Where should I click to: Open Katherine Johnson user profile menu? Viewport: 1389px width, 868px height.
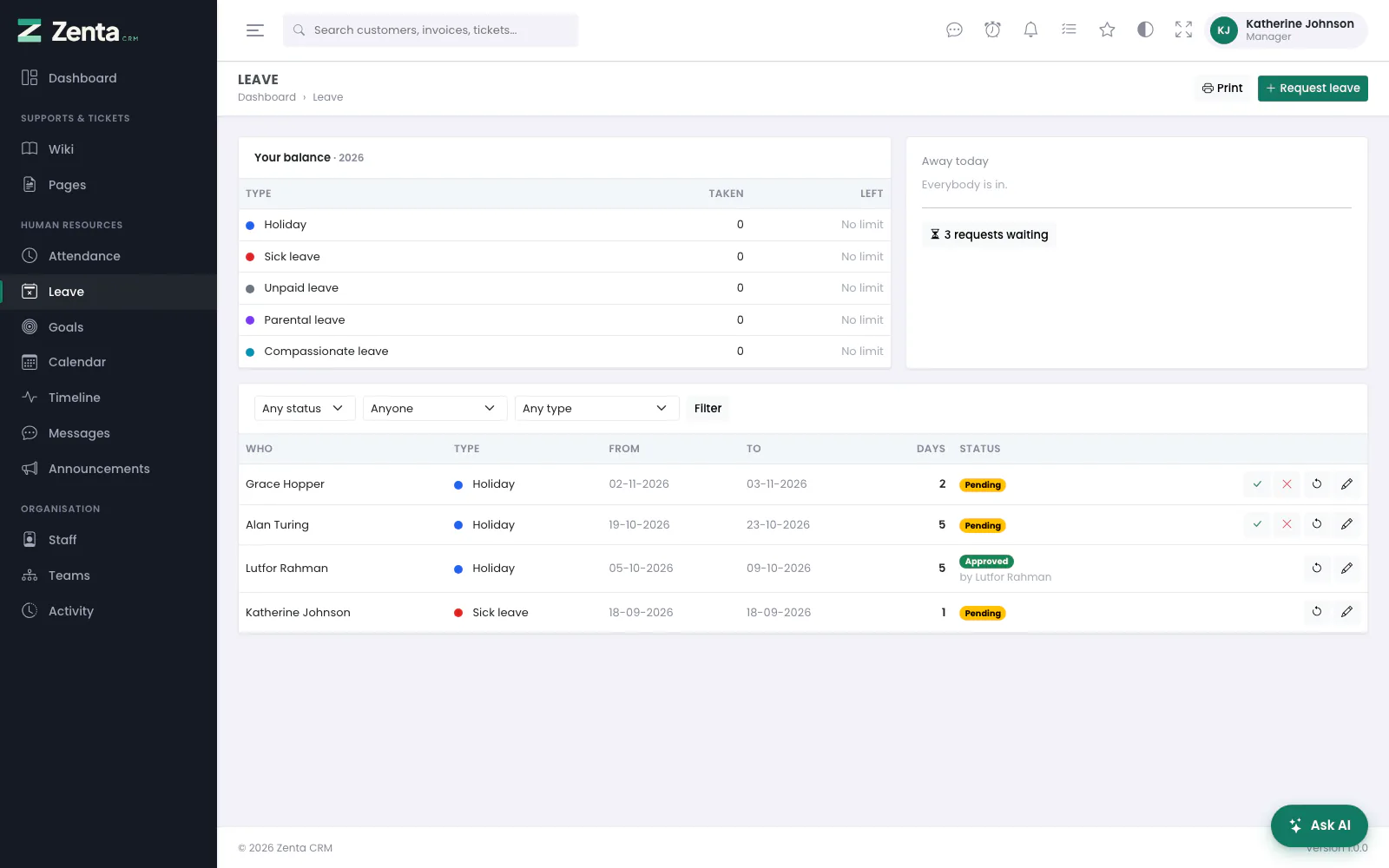click(1286, 30)
